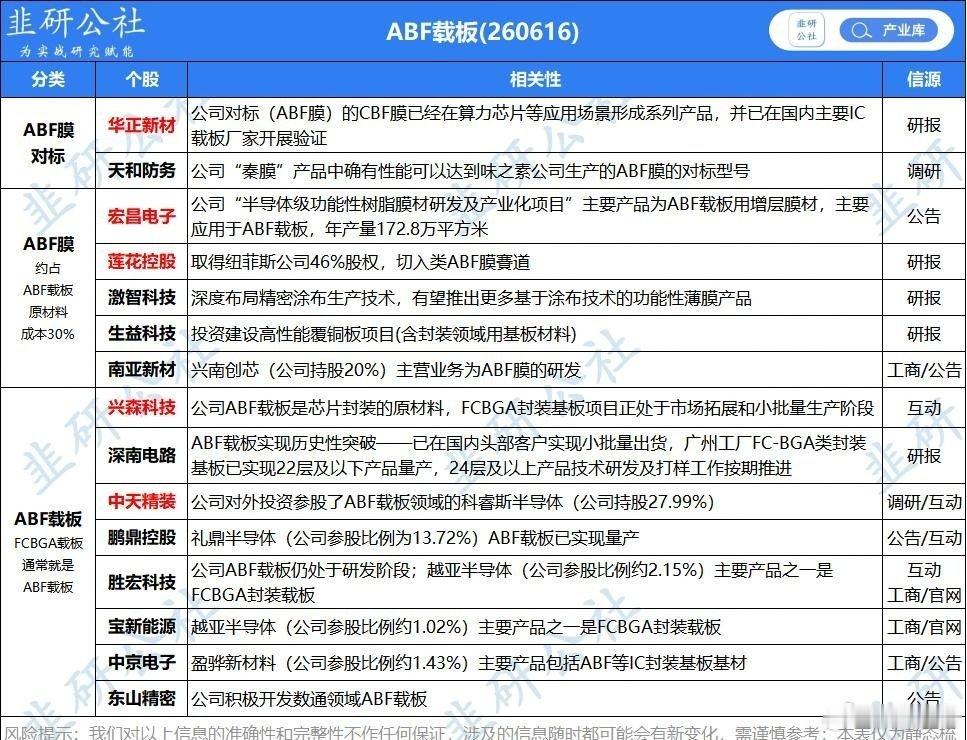967x740 pixels.
Task: Click the 相关性 column header
Action: click(535, 80)
